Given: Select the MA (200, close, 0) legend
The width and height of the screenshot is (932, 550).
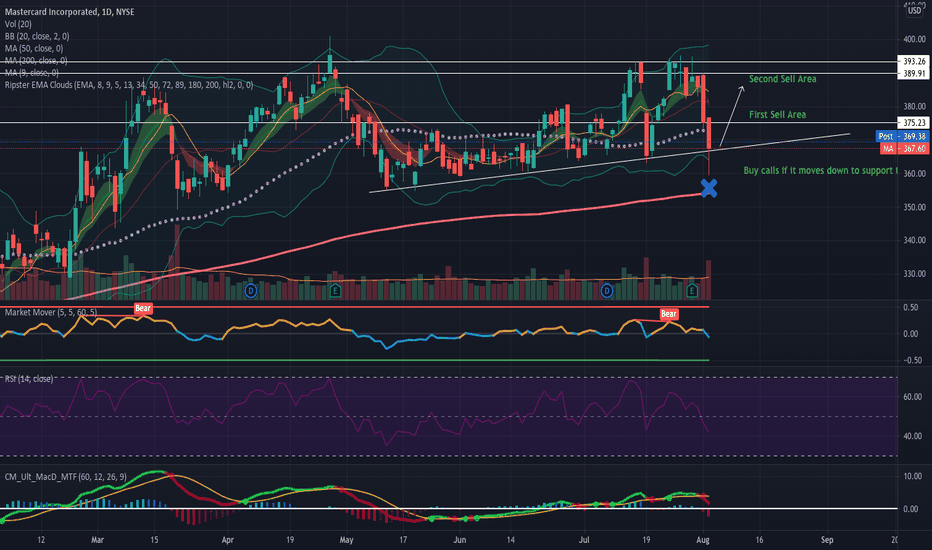Looking at the screenshot, I should point(36,61).
